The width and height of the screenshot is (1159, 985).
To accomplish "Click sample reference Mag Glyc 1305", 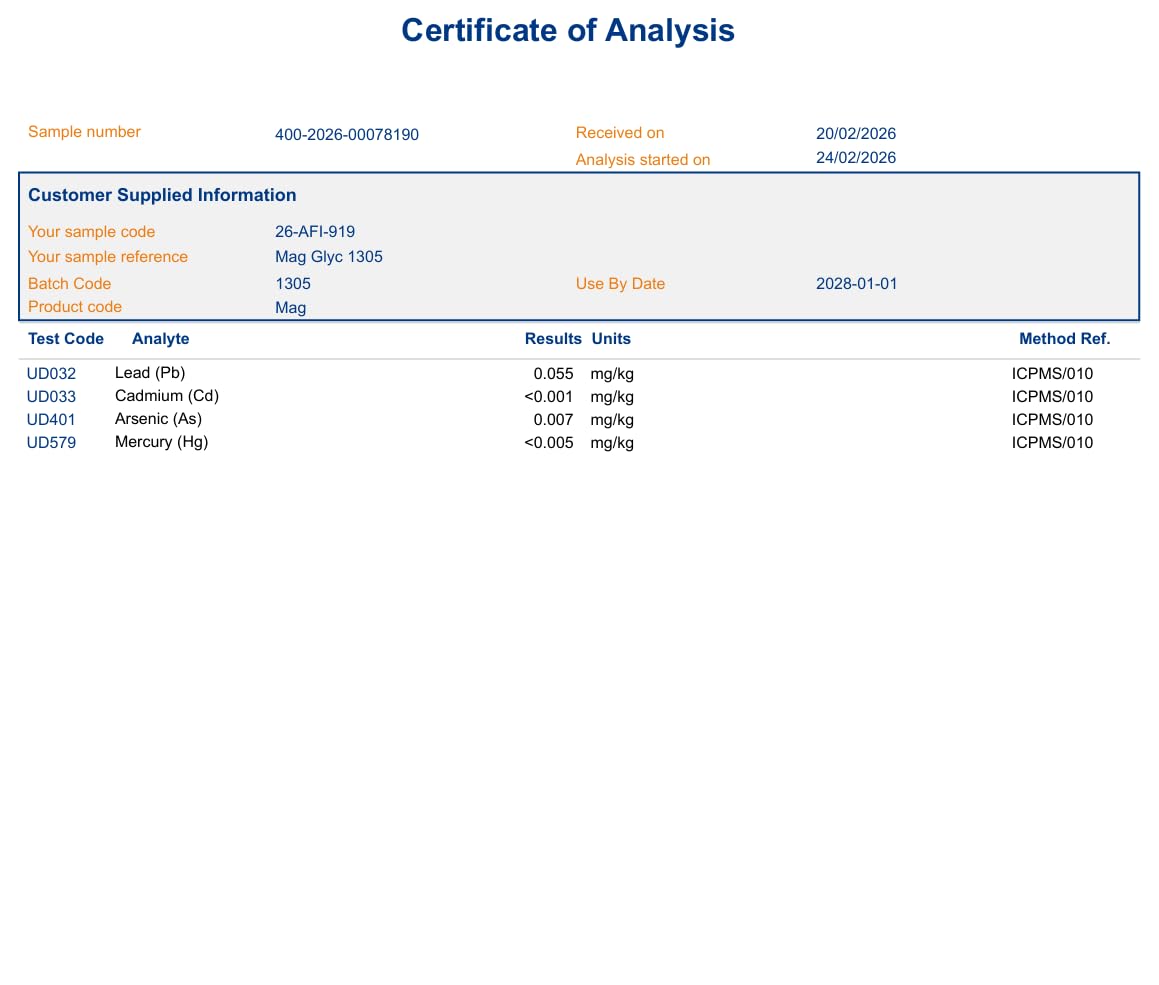I will tap(328, 257).
